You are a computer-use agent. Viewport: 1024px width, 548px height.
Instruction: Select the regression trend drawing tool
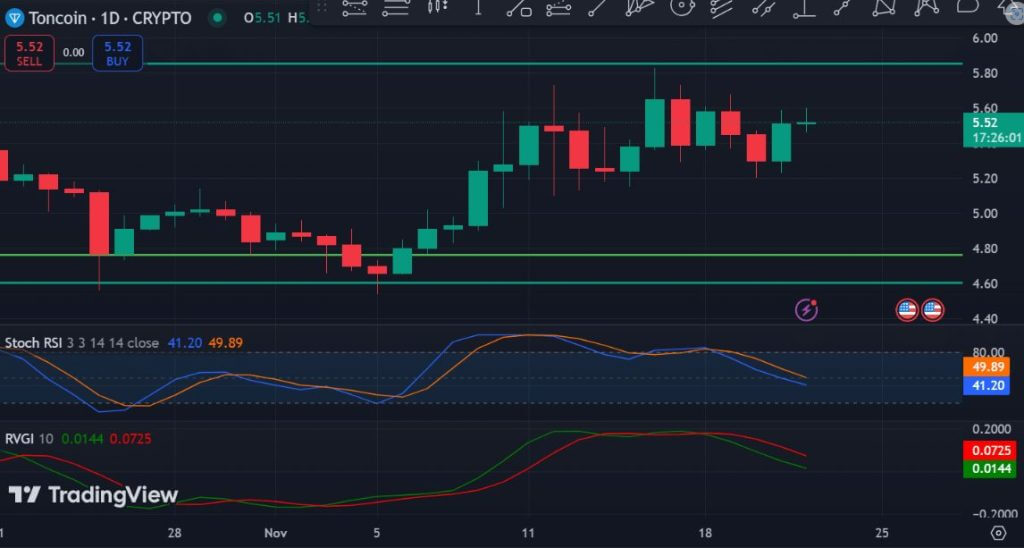click(558, 7)
